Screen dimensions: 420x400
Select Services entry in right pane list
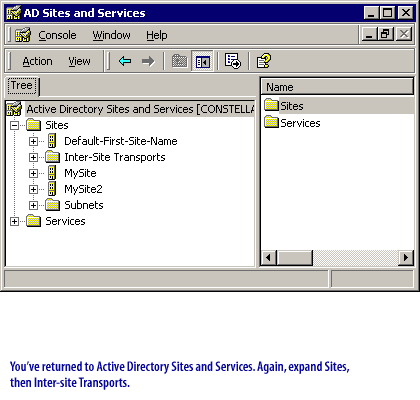(300, 123)
